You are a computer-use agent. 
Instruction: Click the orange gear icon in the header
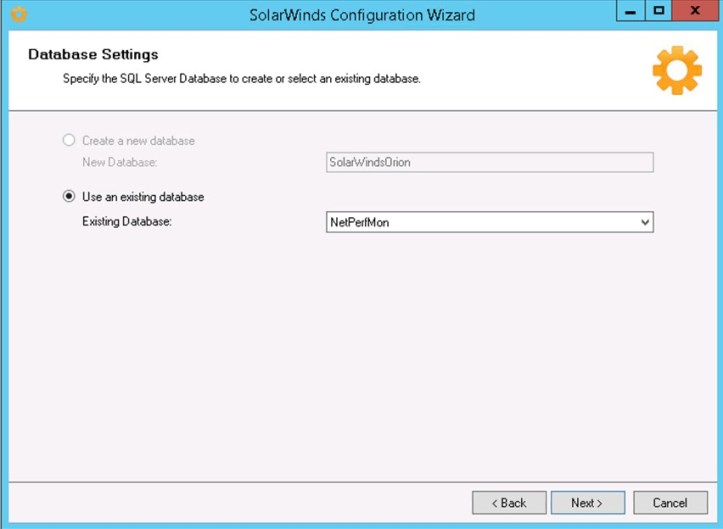[x=677, y=70]
